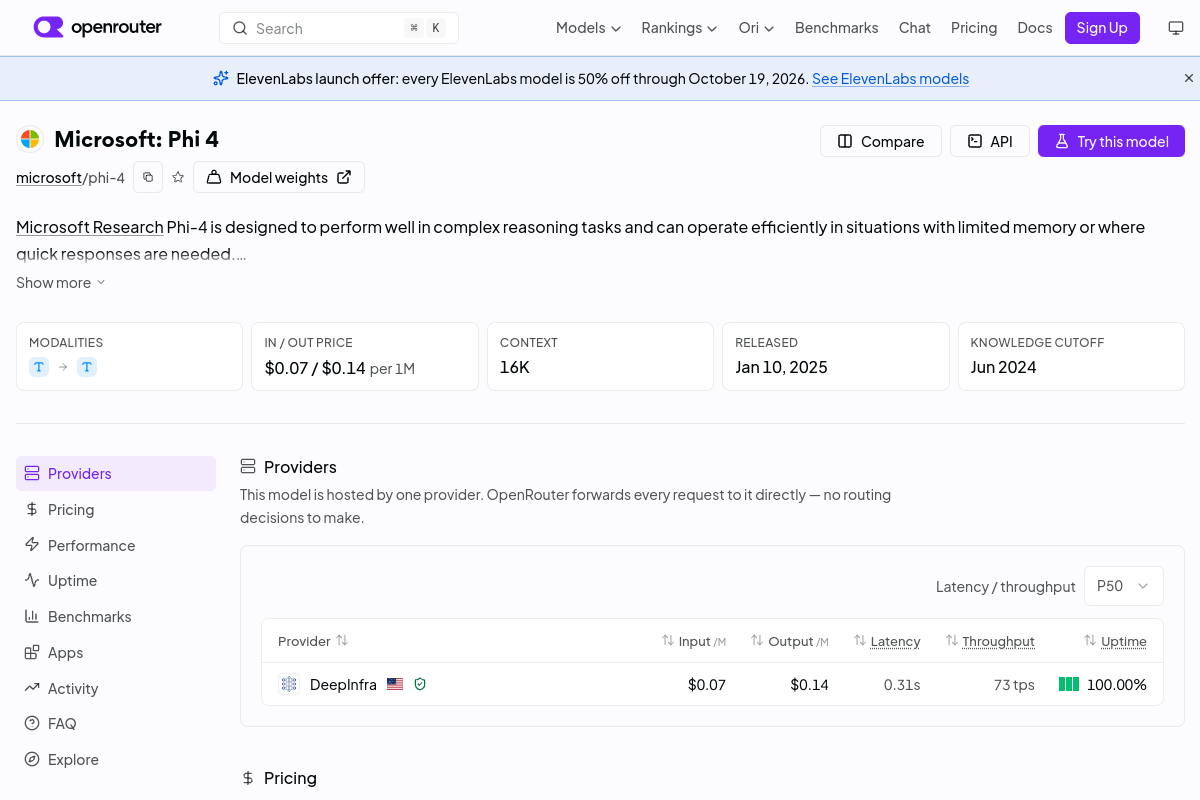The height and width of the screenshot is (800, 1200).
Task: Expand the Ori dropdown menu
Action: 757,28
